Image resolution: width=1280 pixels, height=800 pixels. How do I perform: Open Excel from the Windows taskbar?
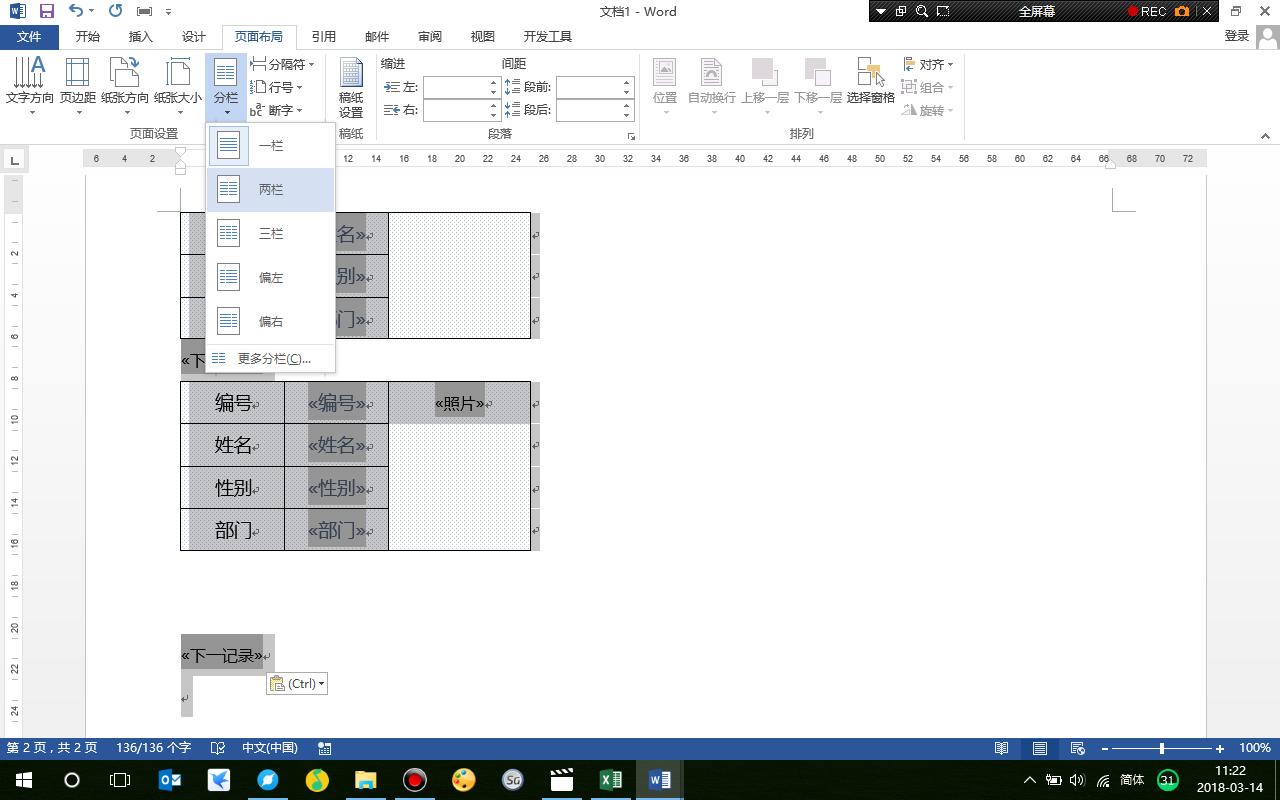(610, 780)
